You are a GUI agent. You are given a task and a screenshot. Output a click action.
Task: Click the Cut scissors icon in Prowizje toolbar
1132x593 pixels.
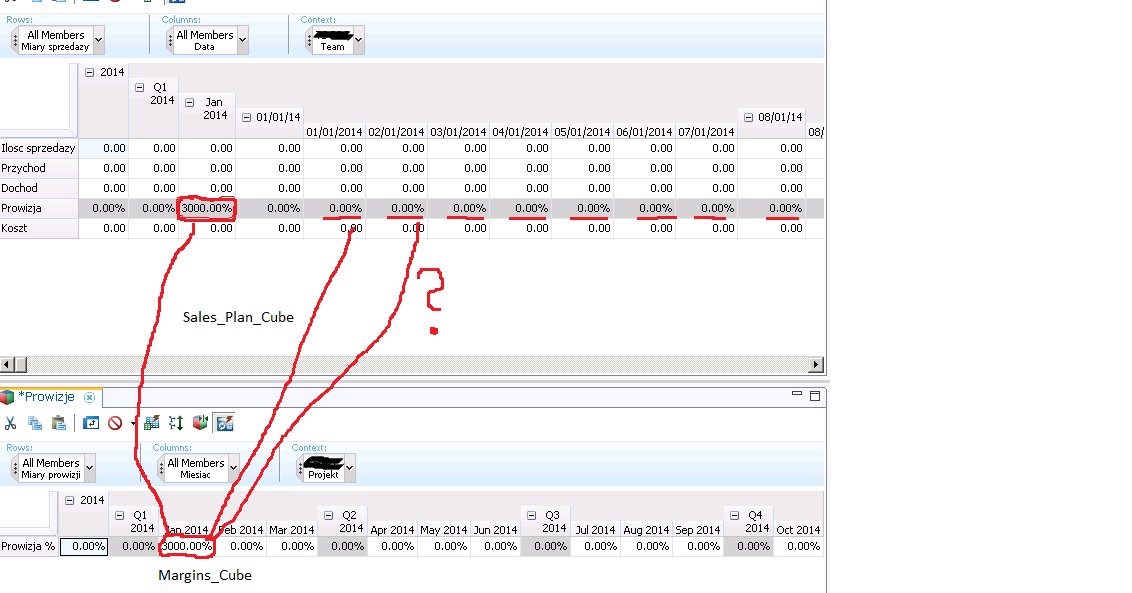tap(11, 423)
